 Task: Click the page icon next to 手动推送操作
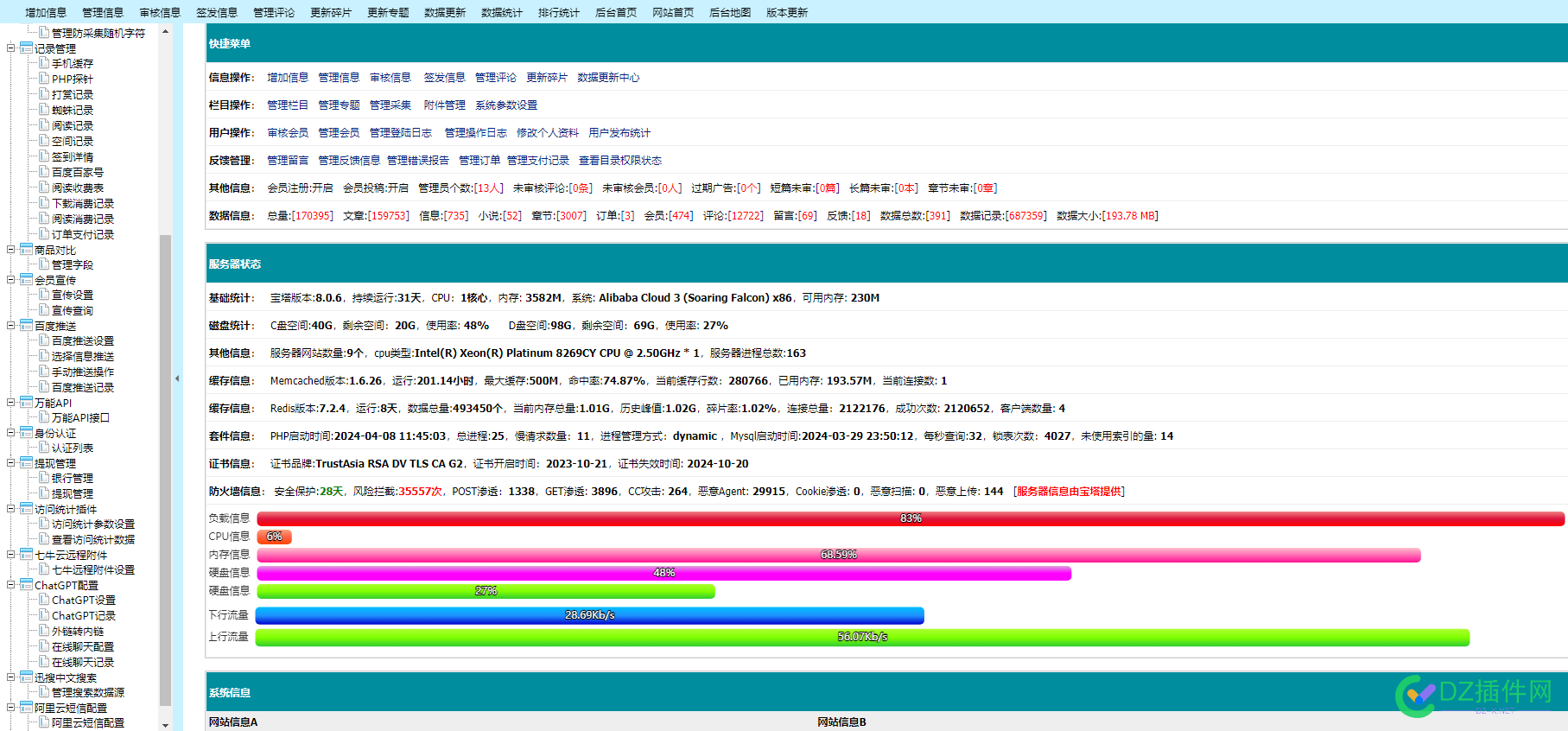(44, 372)
